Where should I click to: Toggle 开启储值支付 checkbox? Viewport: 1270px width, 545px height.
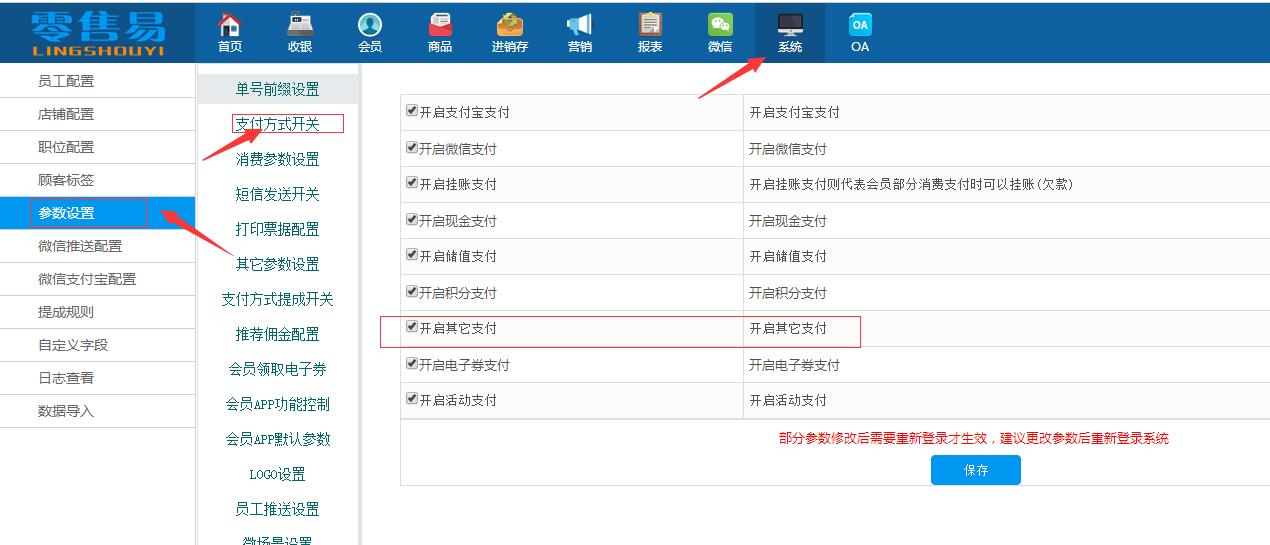(412, 255)
